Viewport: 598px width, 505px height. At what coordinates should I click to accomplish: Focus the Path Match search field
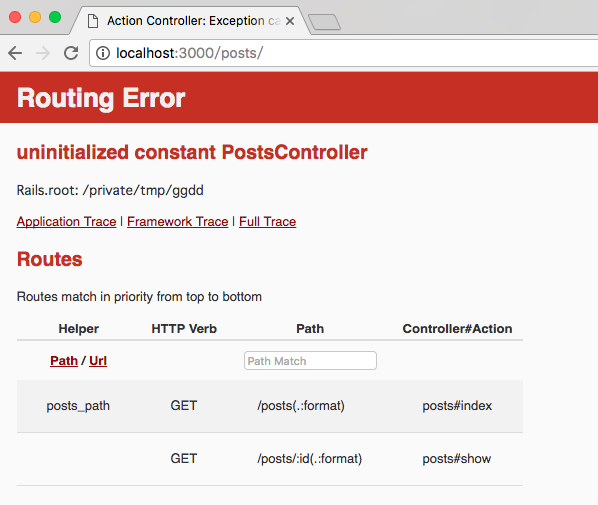pos(310,360)
